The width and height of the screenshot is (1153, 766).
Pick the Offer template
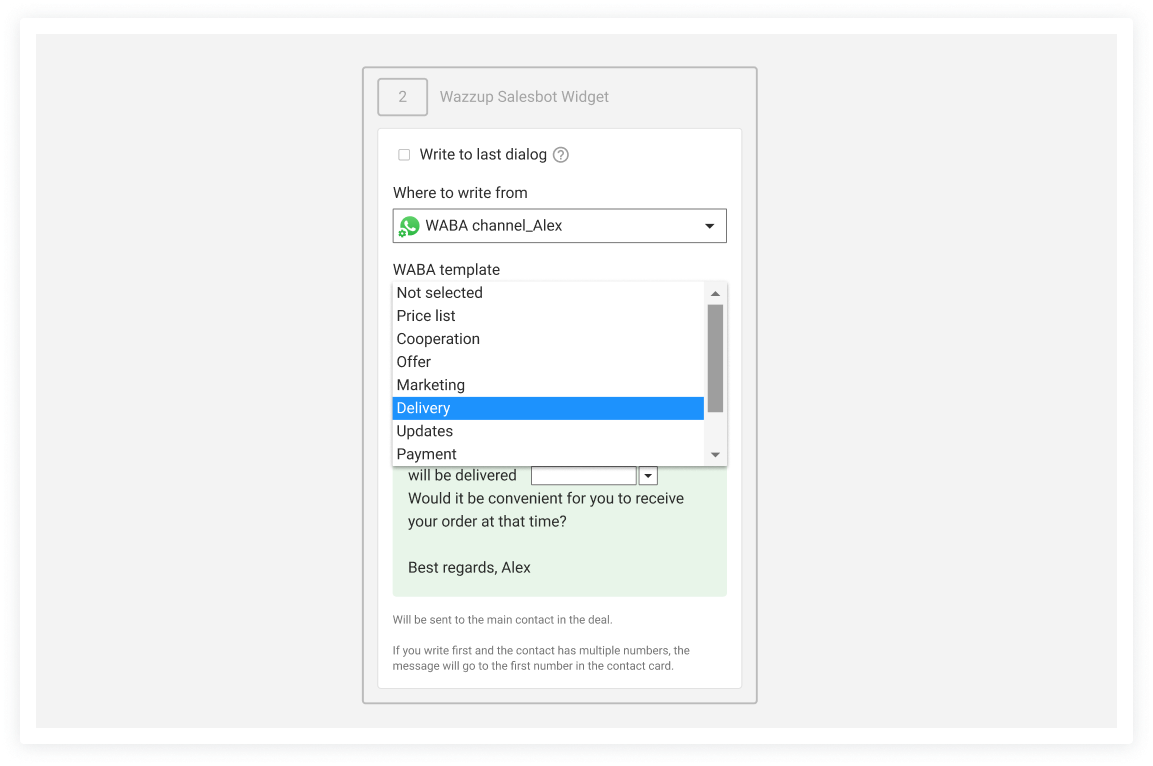point(548,362)
